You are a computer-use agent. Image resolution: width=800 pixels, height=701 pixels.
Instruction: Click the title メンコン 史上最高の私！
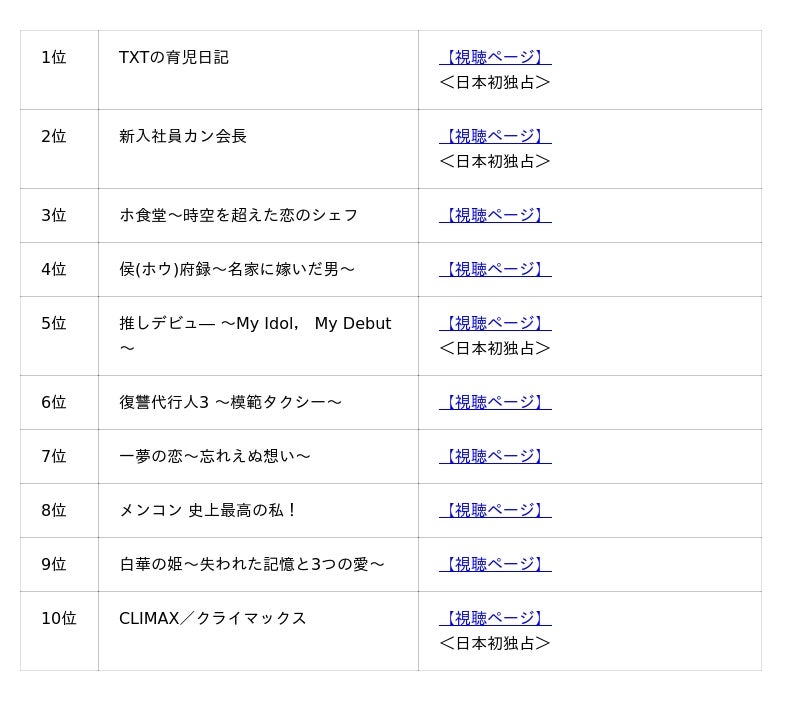click(x=208, y=510)
